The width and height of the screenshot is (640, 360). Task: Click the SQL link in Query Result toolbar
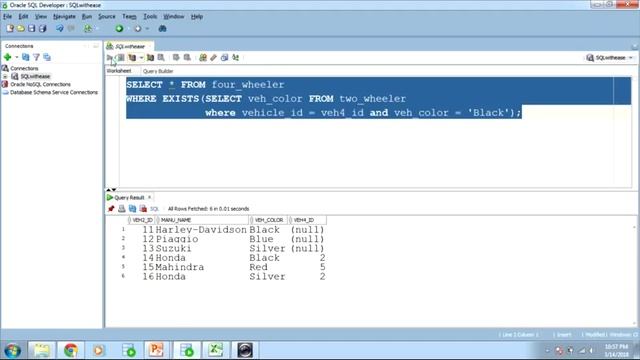pos(154,209)
